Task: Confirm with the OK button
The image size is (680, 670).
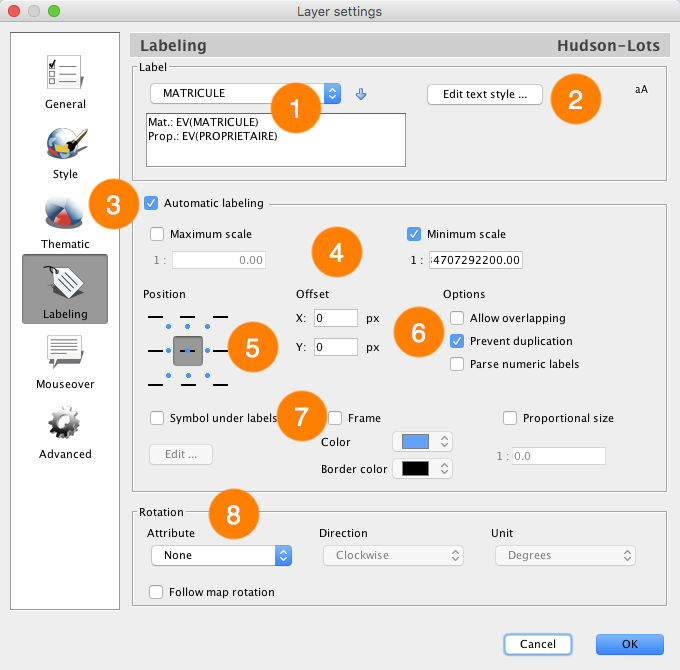Action: tap(630, 644)
